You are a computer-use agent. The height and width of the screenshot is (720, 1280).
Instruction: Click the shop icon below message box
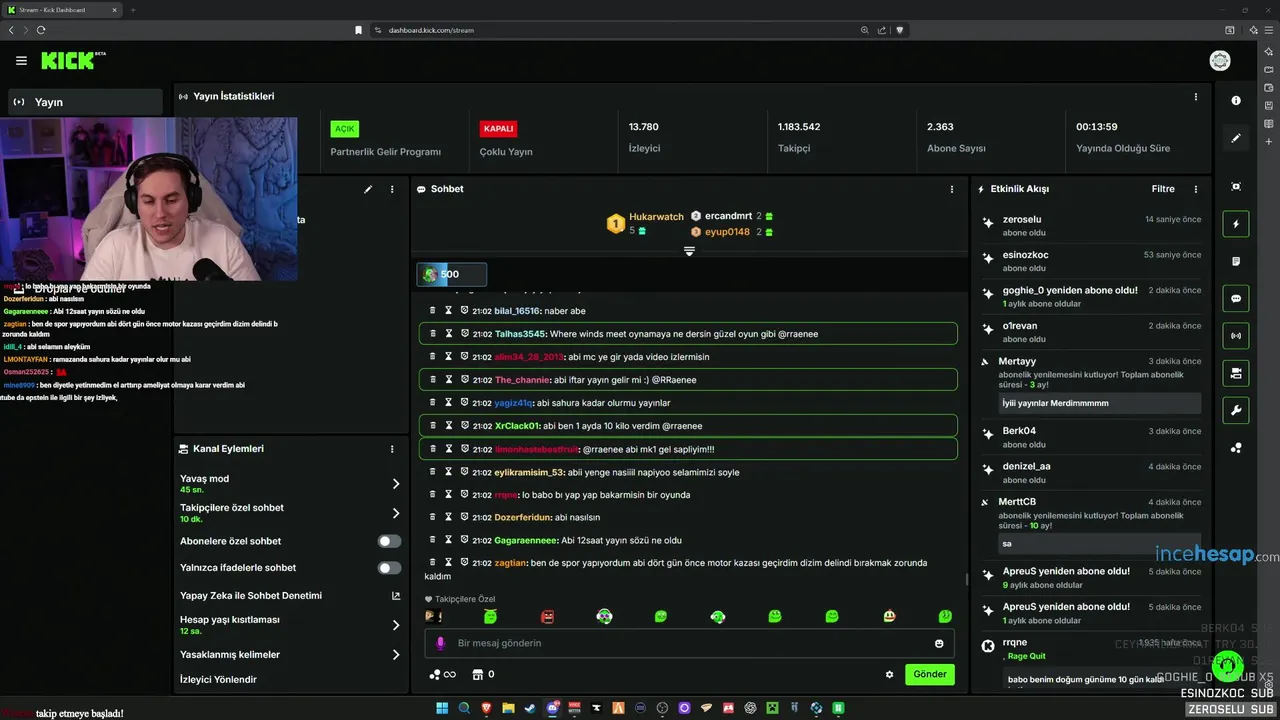pos(478,674)
